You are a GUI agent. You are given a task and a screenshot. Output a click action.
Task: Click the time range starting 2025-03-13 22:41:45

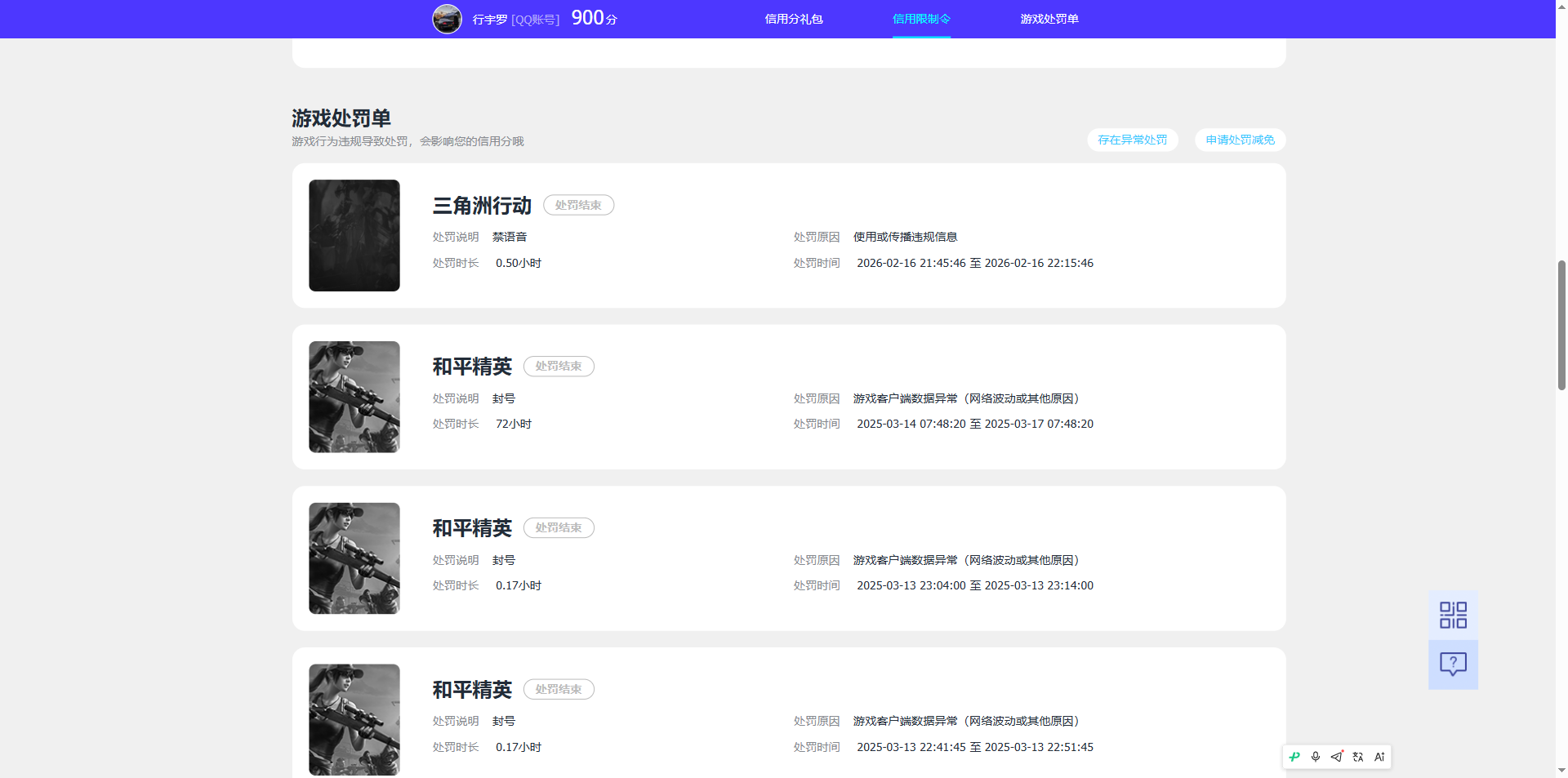click(x=975, y=747)
